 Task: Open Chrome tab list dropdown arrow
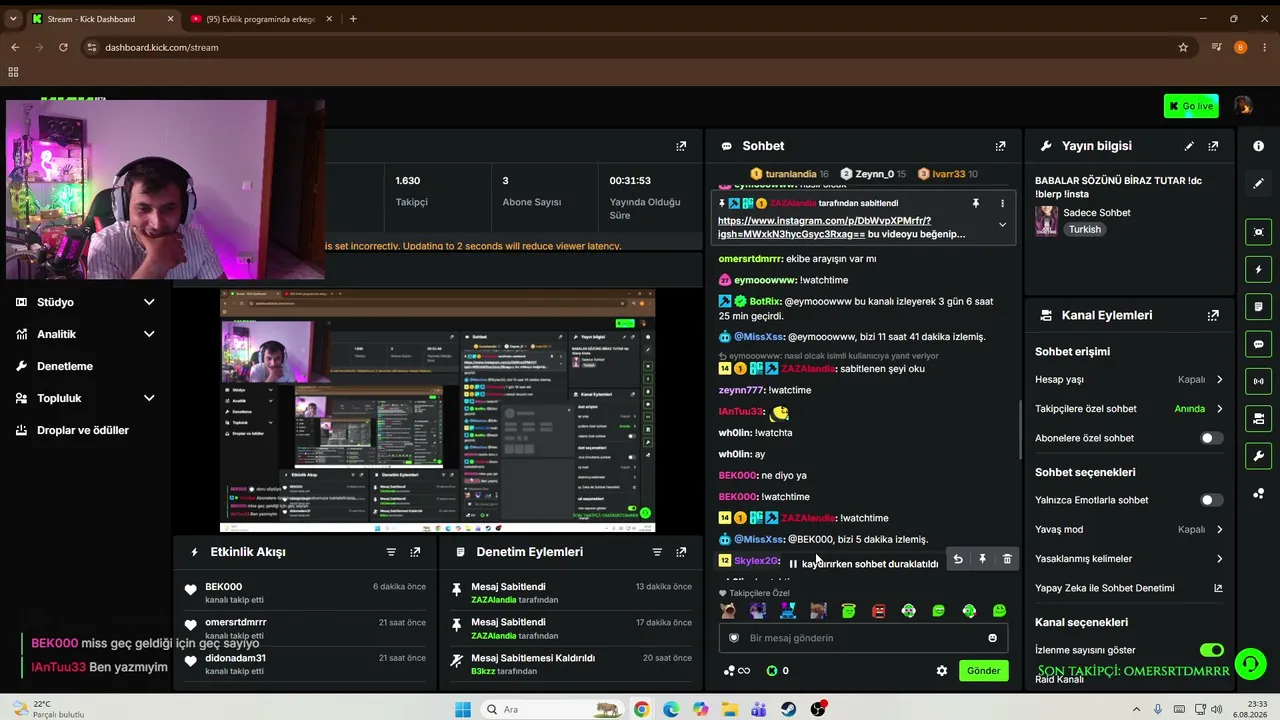13,19
